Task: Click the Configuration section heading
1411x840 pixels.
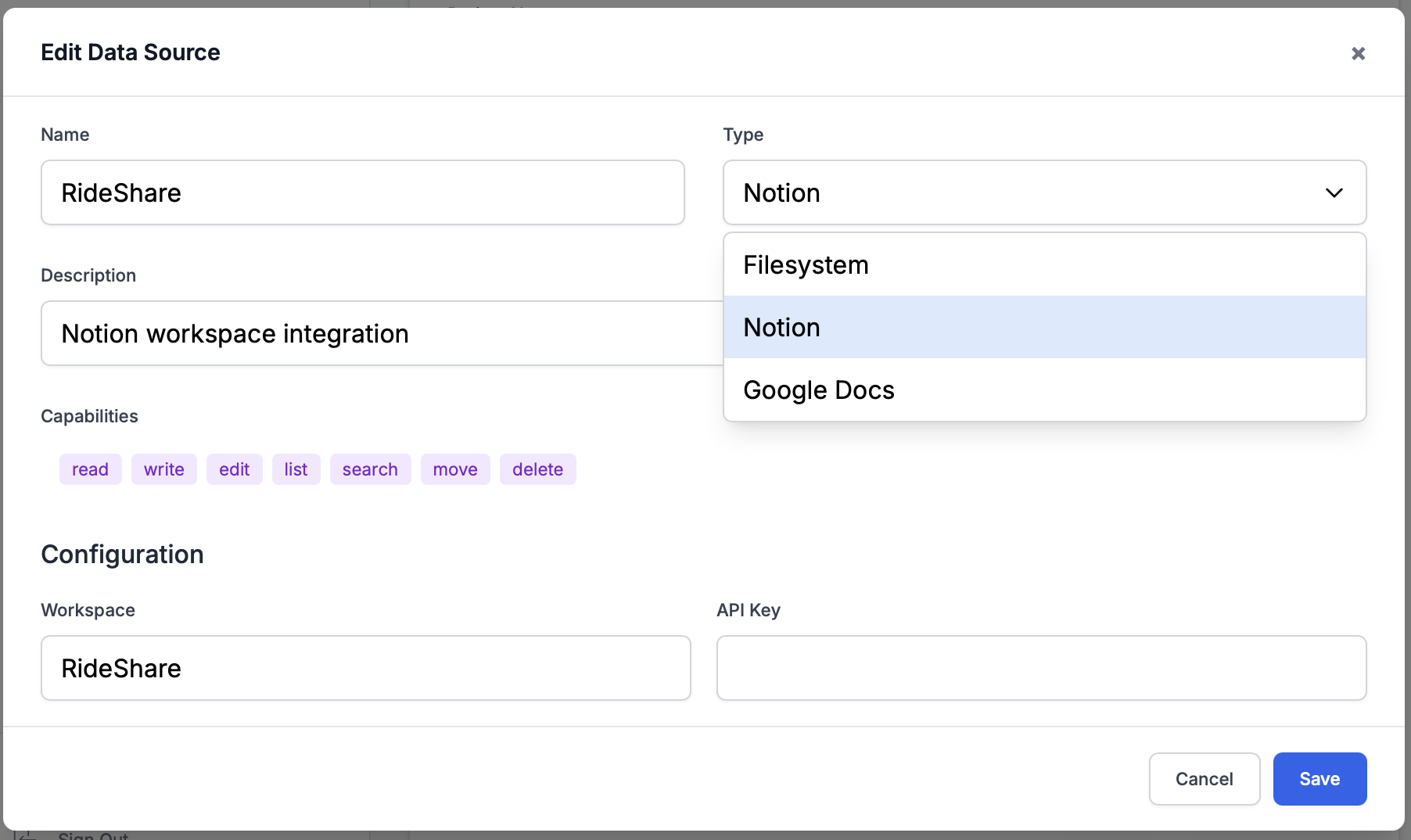Action: (x=122, y=554)
